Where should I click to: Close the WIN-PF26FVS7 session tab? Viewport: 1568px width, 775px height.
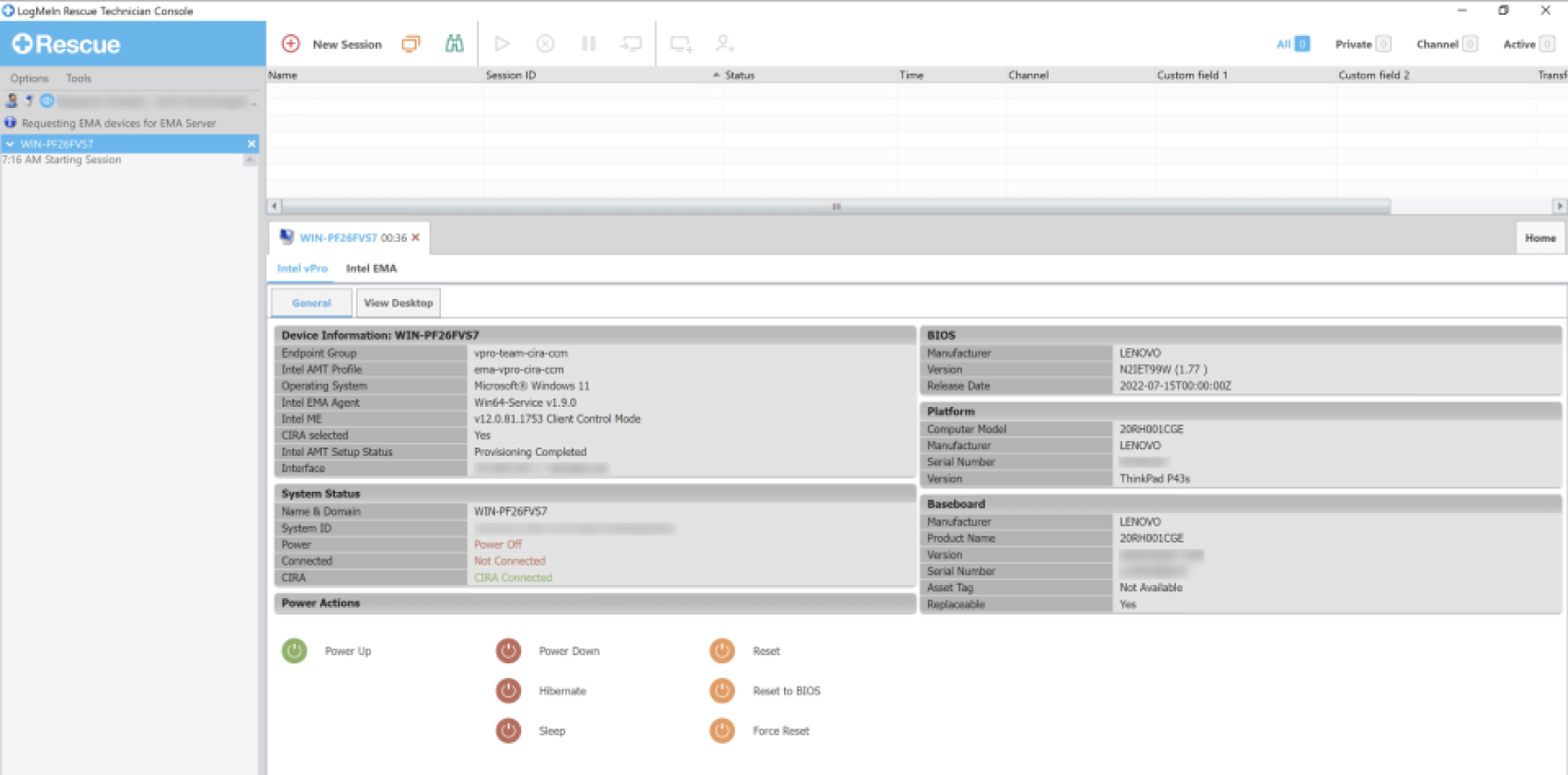click(416, 237)
